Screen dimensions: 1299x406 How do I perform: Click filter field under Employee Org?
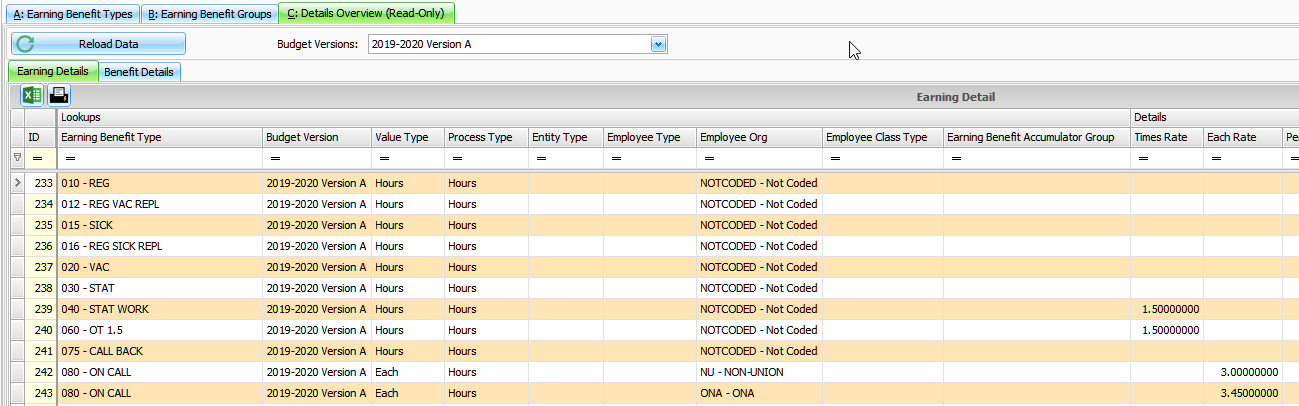click(x=759, y=158)
